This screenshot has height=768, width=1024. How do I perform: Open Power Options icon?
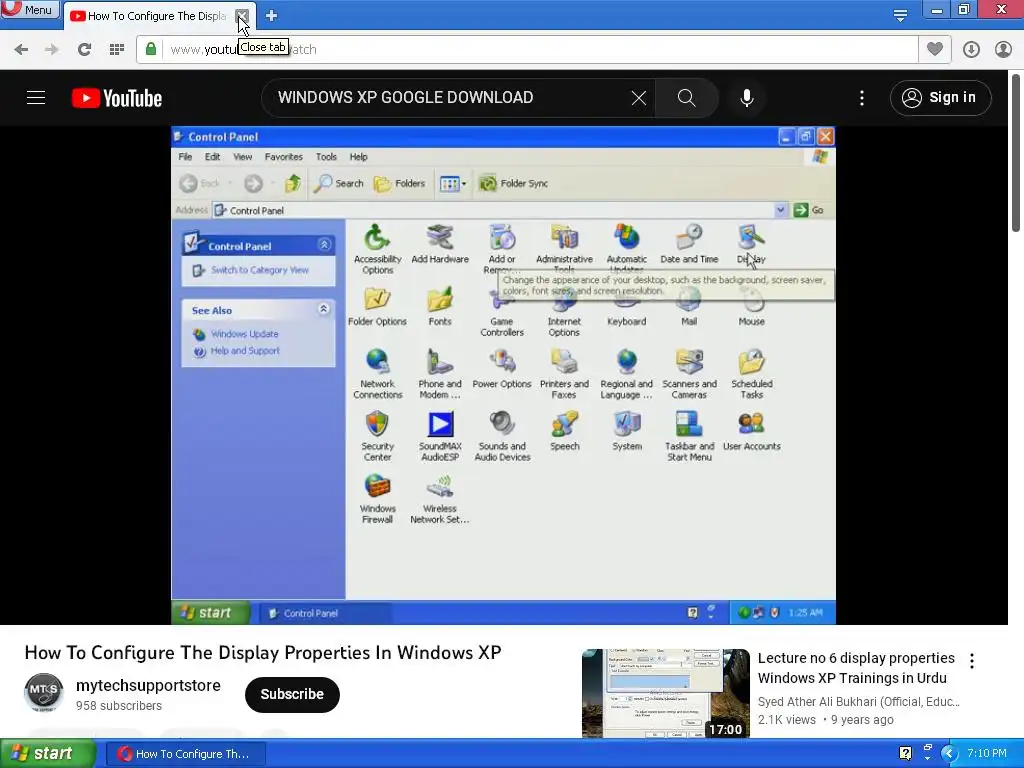tap(502, 368)
